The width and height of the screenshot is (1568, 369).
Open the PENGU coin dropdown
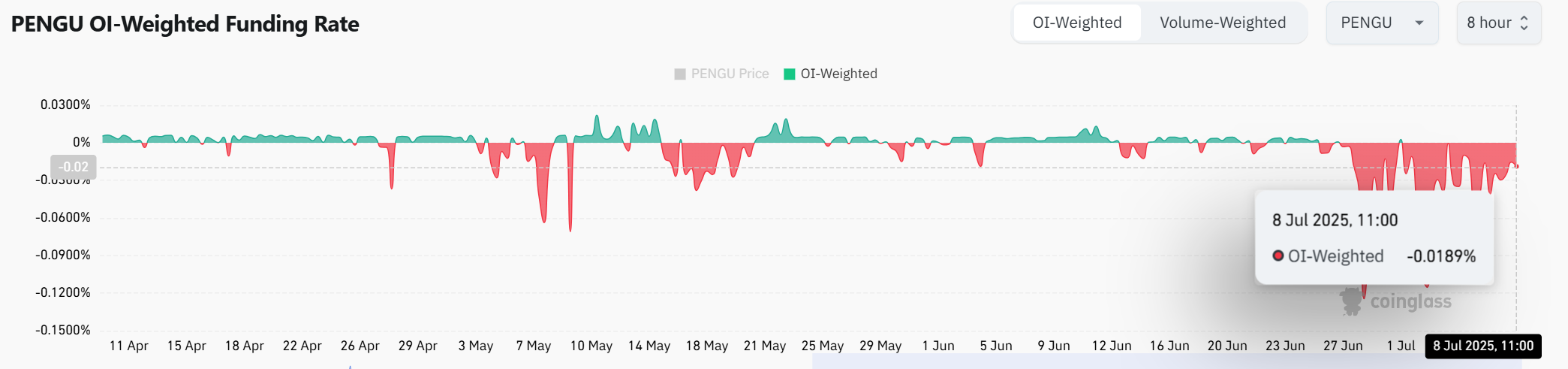click(1381, 23)
